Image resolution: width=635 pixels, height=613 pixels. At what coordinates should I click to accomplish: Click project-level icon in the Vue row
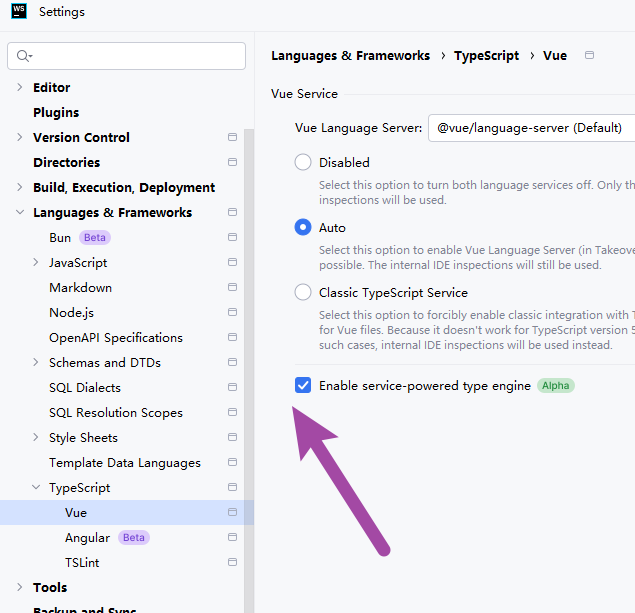[232, 512]
